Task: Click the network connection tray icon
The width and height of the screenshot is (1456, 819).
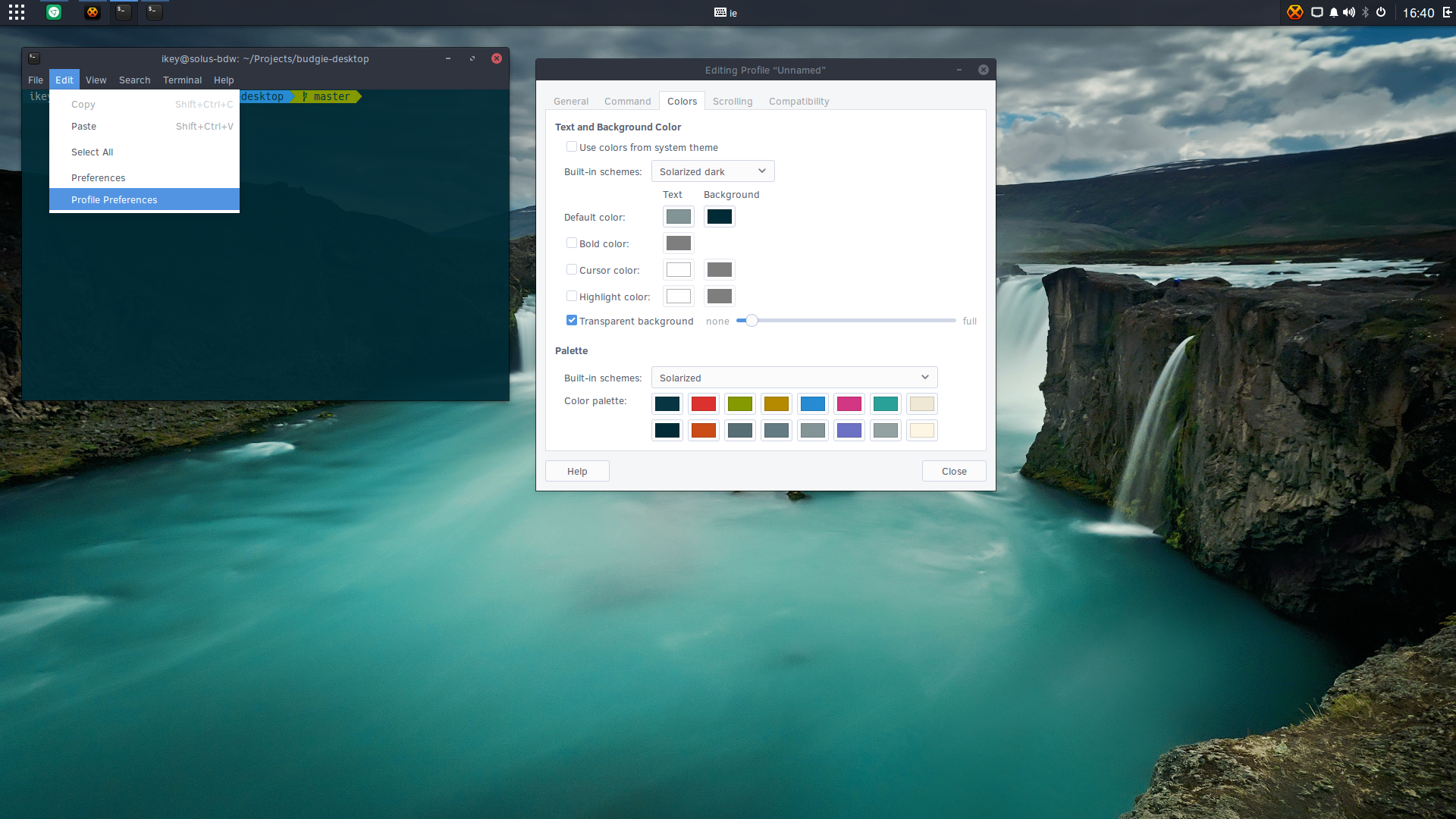Action: (1317, 12)
